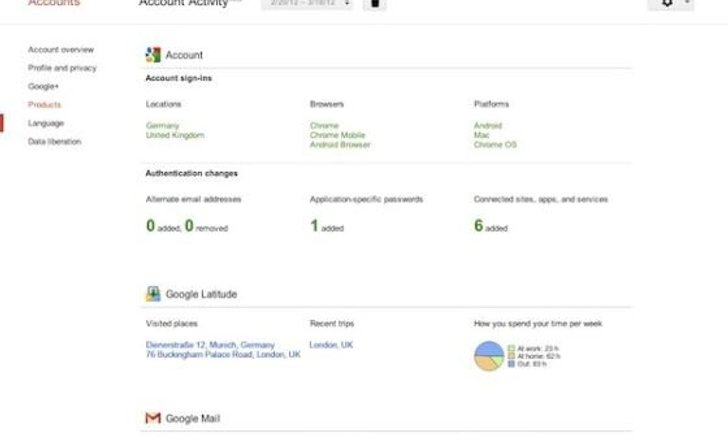Click the Germany location link

(162, 125)
